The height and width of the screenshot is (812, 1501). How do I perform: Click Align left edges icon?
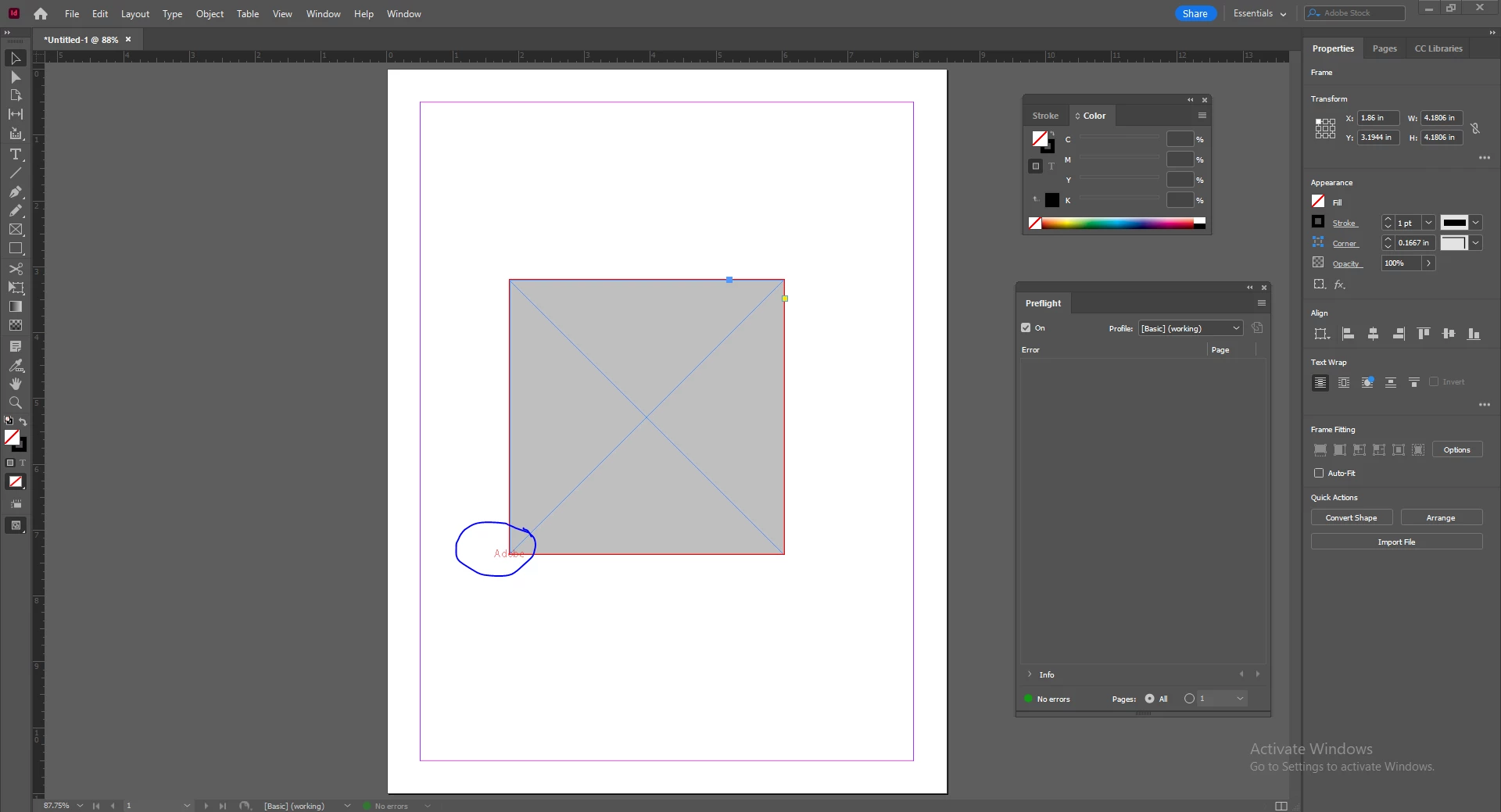click(x=1348, y=334)
